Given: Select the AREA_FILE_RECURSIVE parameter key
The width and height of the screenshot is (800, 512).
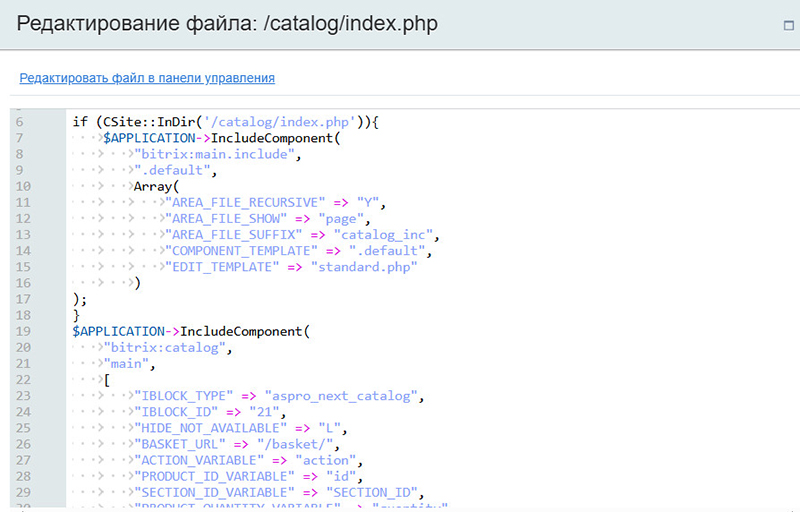Looking at the screenshot, I should [x=246, y=203].
